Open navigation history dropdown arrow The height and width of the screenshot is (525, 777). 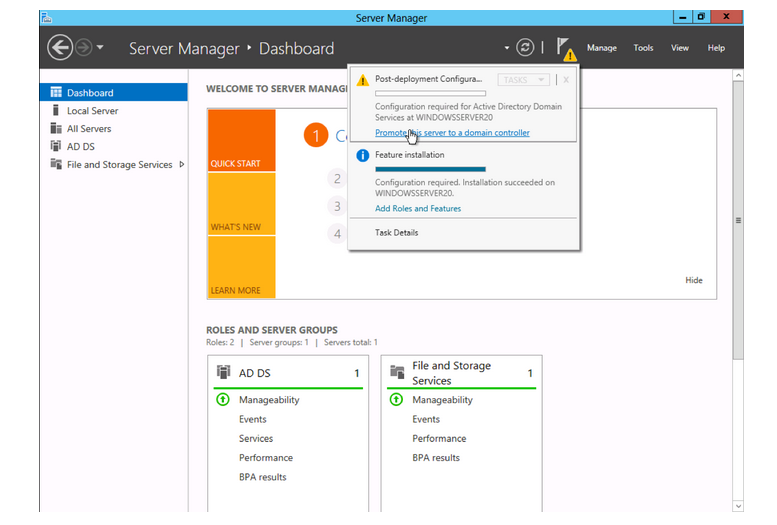[x=100, y=48]
